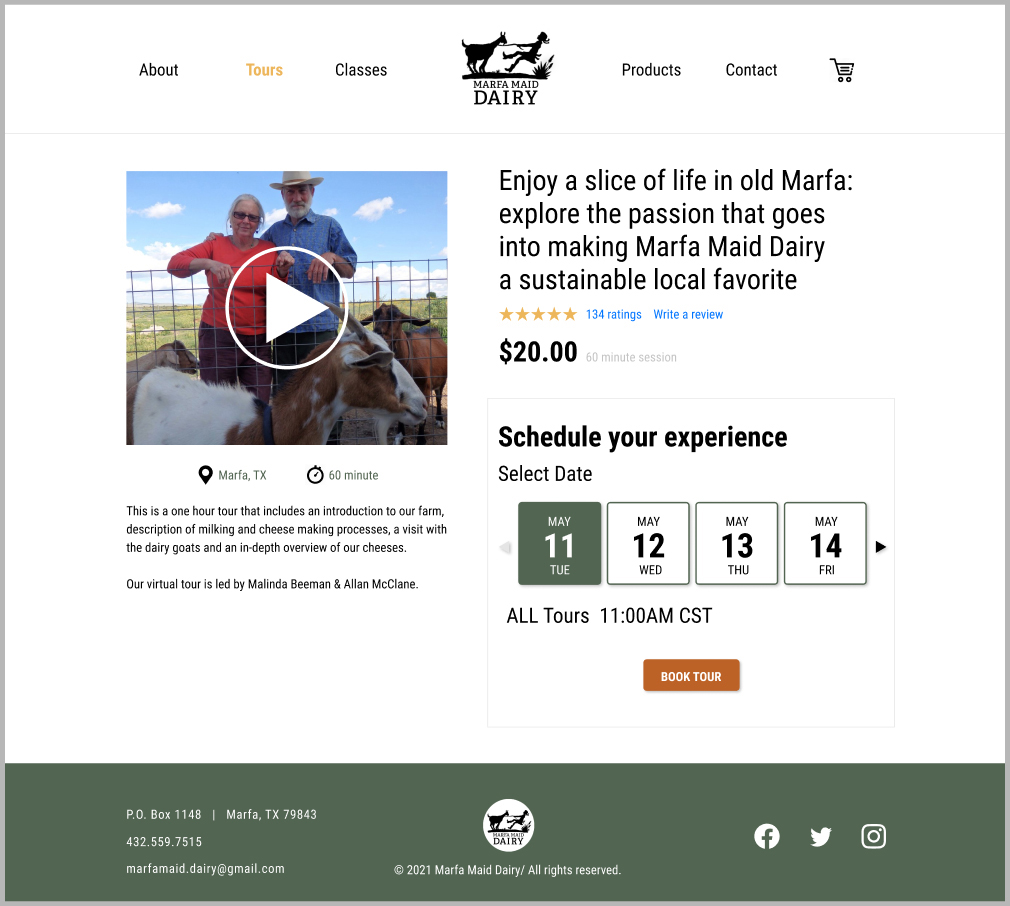Select the May 11 Tuesday date
The height and width of the screenshot is (906, 1010).
click(559, 543)
